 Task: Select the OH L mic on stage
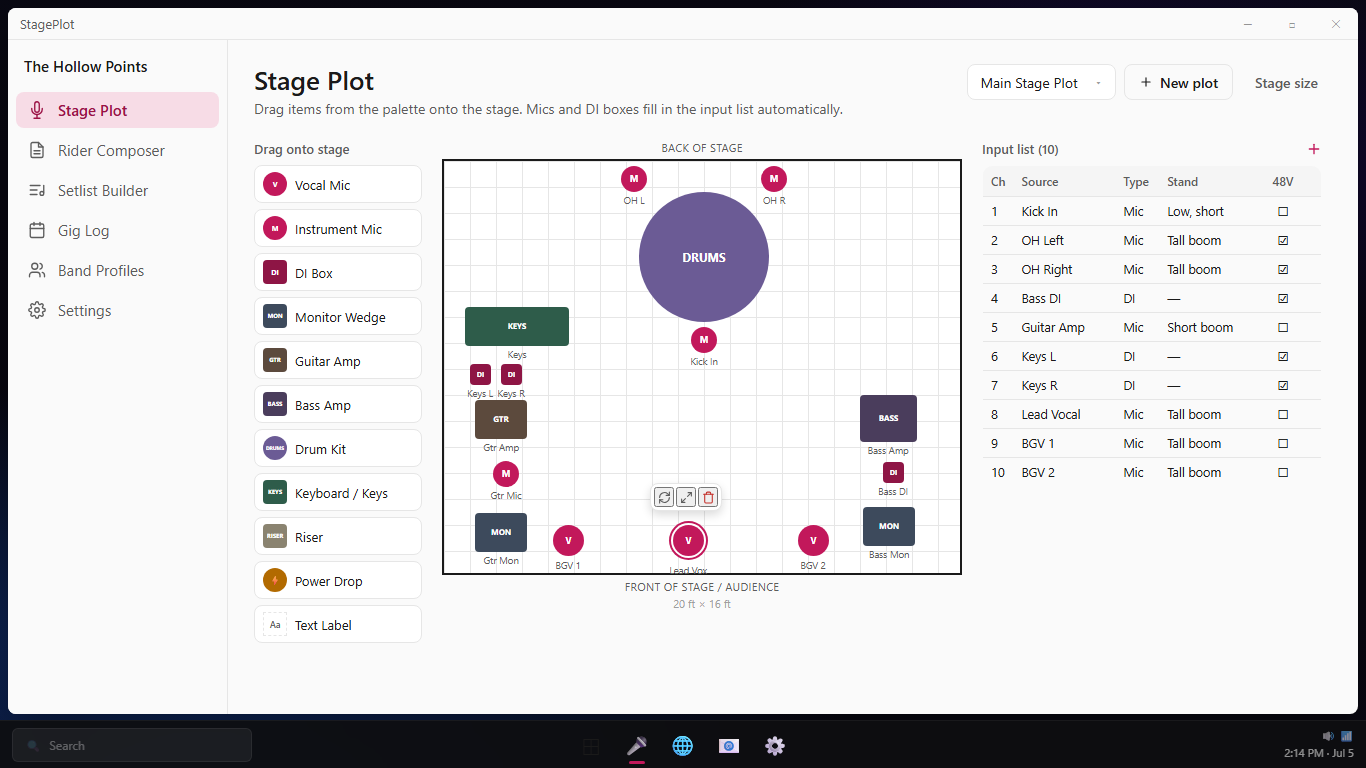pyautogui.click(x=634, y=179)
